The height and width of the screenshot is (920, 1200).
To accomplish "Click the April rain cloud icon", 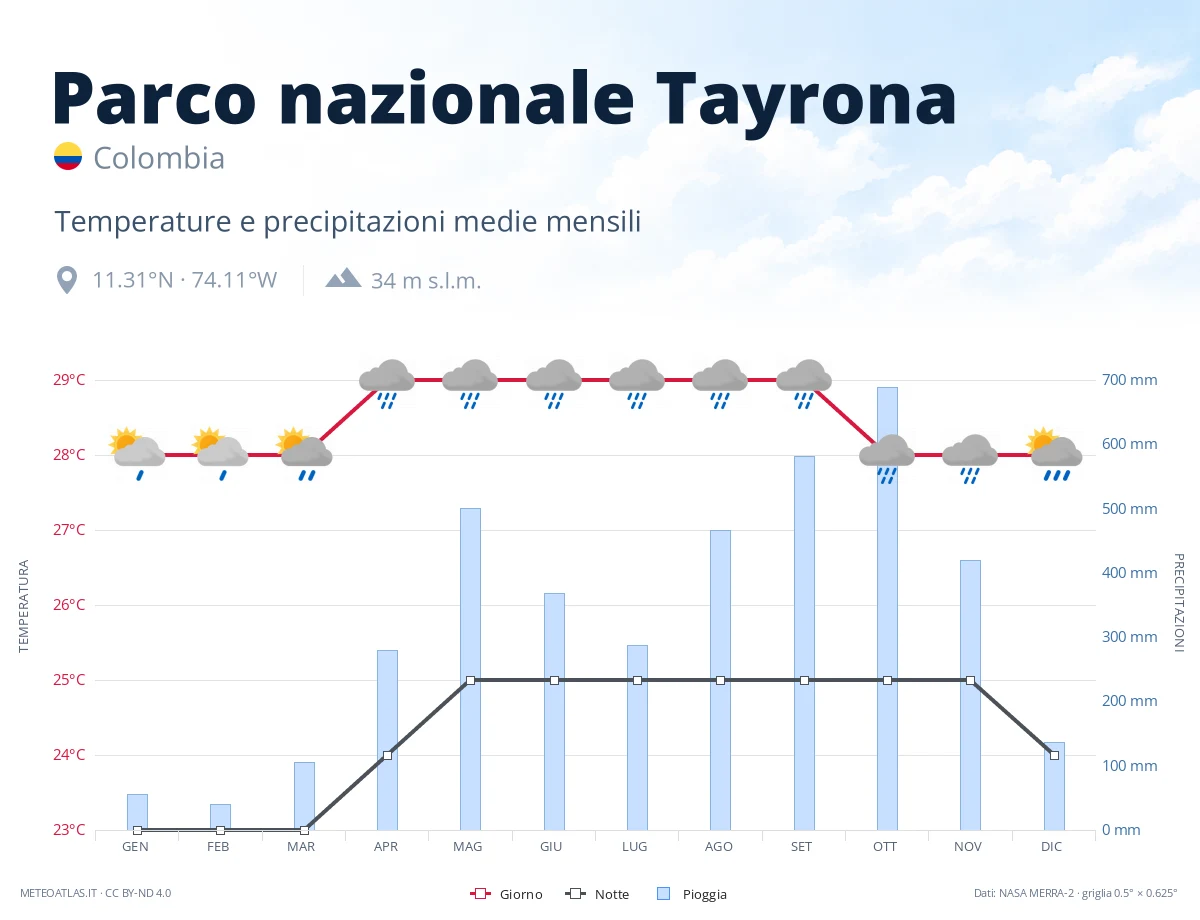I will (x=387, y=385).
